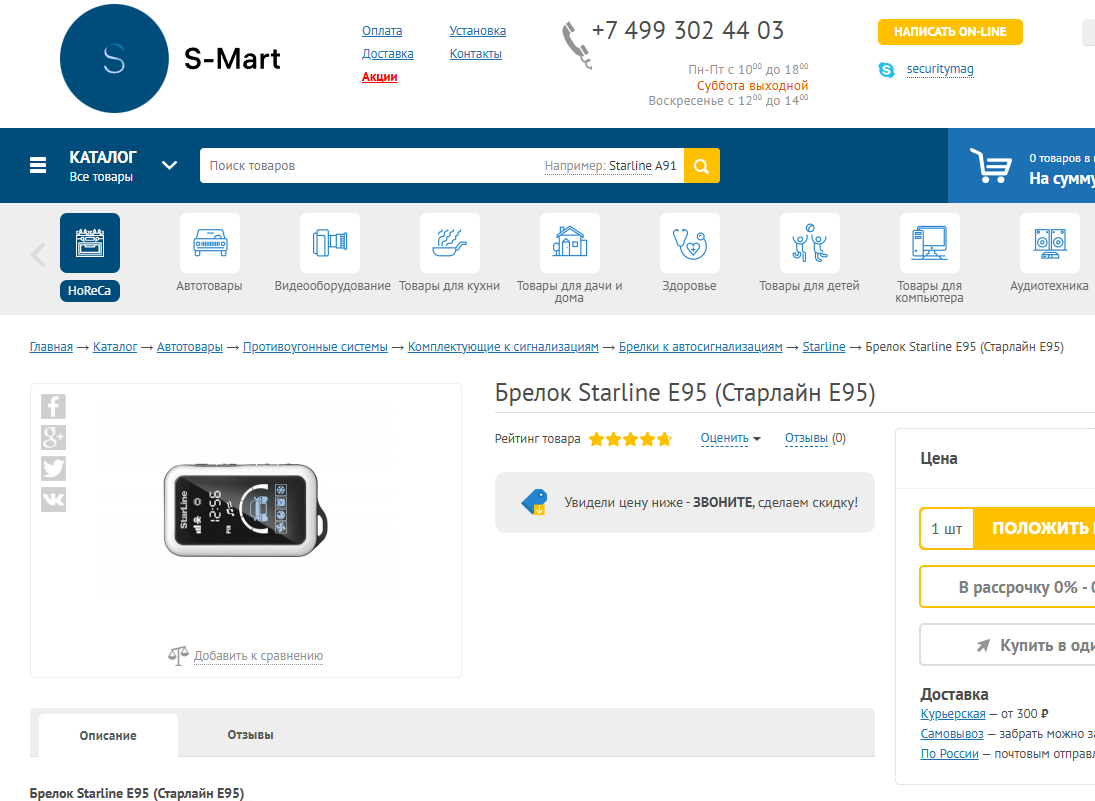Click the Написать on-line button
Image resolution: width=1095 pixels, height=801 pixels.
click(950, 32)
